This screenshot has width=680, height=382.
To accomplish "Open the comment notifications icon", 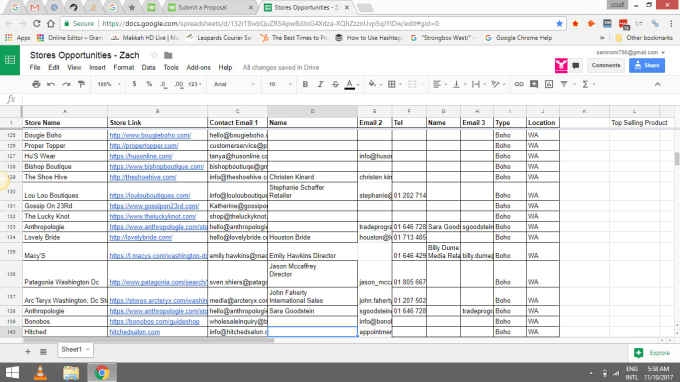I will (575, 65).
